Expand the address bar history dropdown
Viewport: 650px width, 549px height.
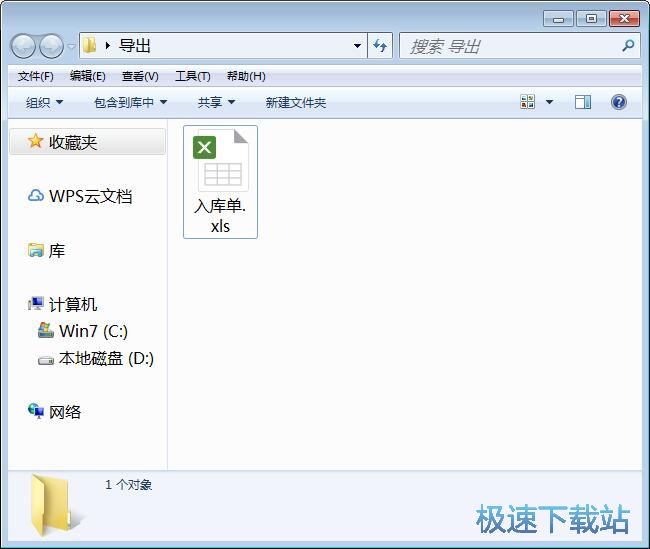tap(357, 46)
